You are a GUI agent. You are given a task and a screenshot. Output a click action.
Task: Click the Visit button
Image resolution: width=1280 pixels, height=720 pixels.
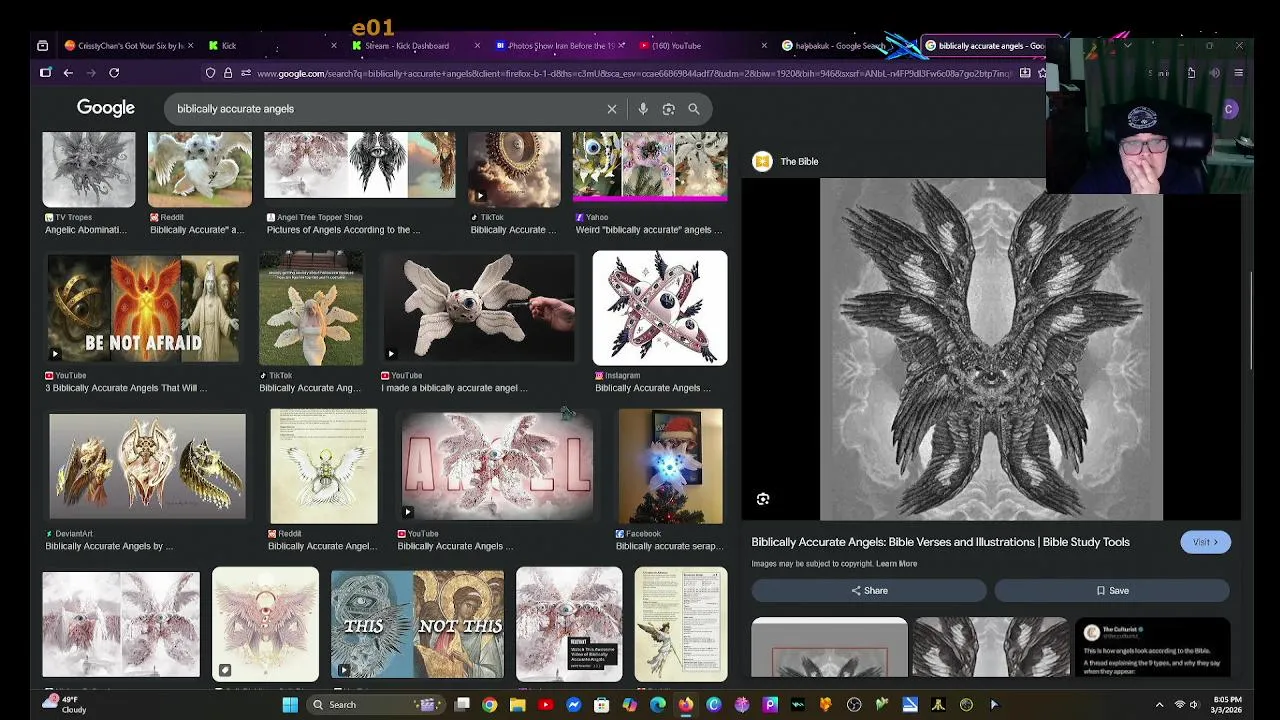[x=1205, y=542]
